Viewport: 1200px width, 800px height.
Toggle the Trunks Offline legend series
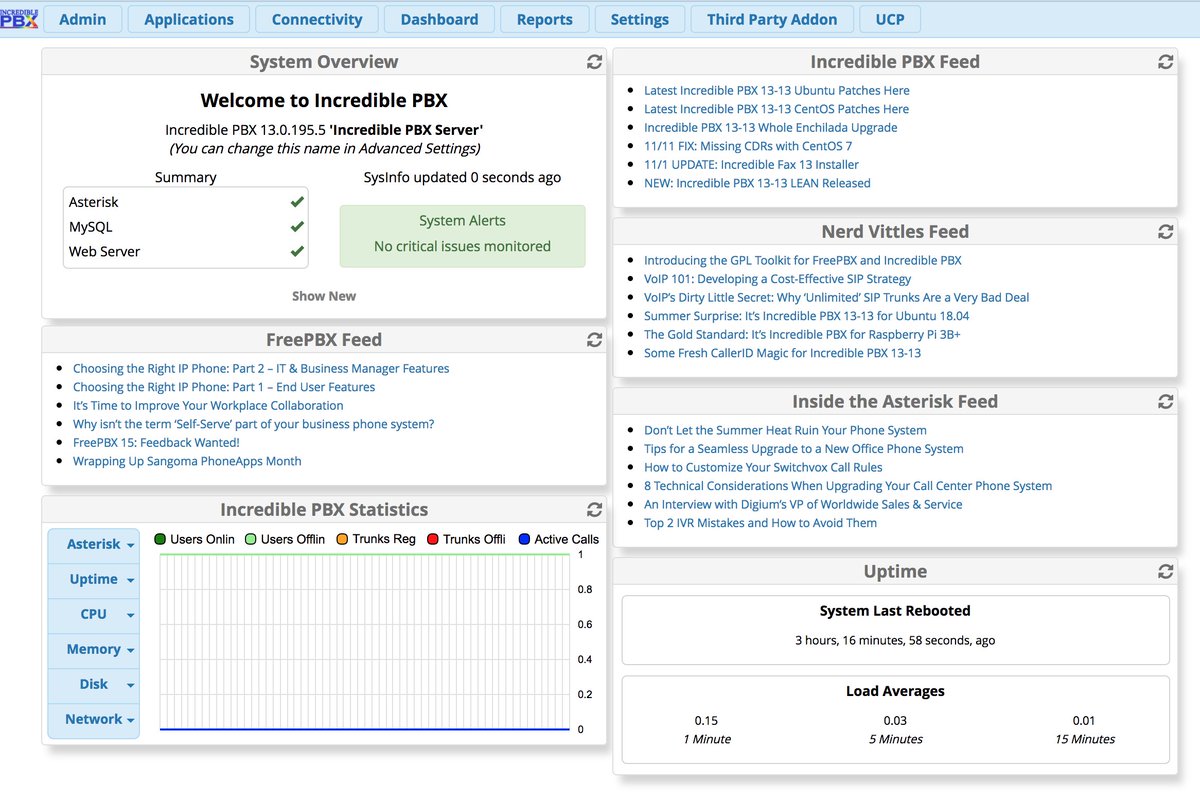tap(466, 539)
